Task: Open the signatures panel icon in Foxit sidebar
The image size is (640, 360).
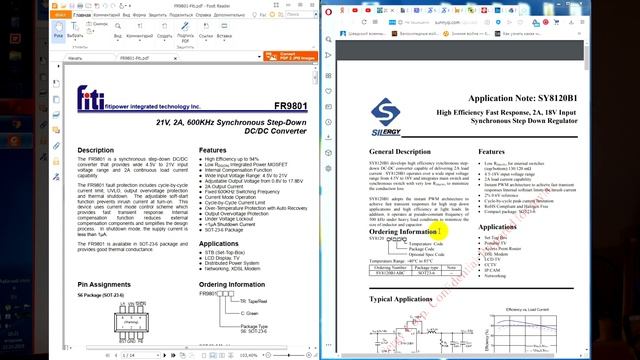Action: coord(56,177)
